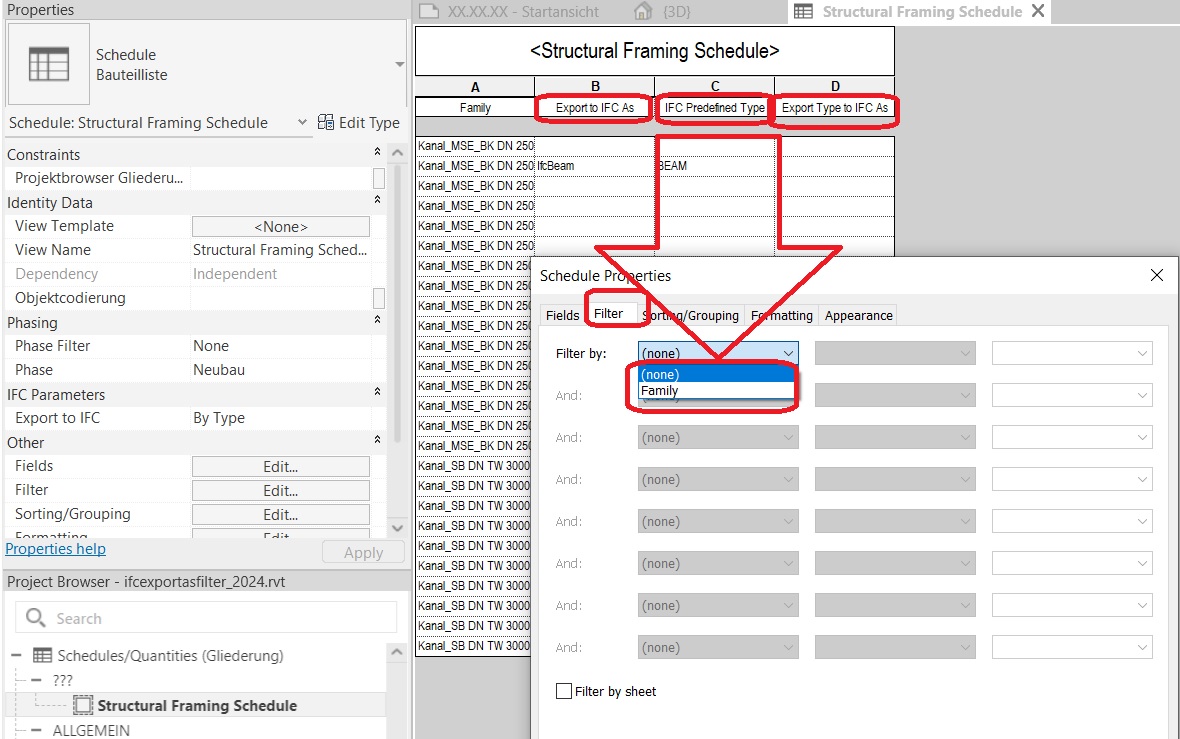The image size is (1180, 739).
Task: Click the sheet icon on XX.XX.XX Startansicht tab
Action: [430, 12]
